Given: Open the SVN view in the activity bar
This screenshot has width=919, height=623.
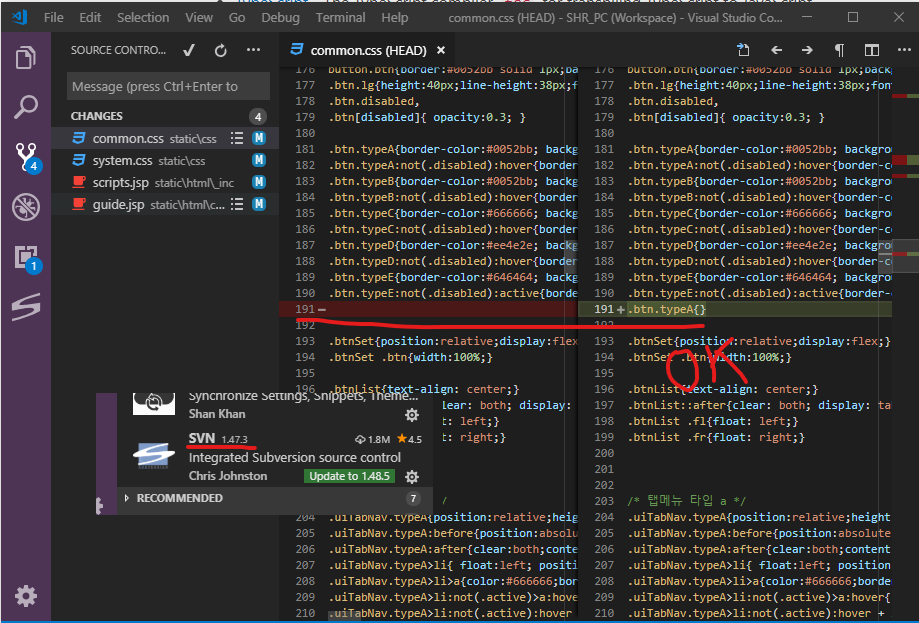Looking at the screenshot, I should (25, 307).
